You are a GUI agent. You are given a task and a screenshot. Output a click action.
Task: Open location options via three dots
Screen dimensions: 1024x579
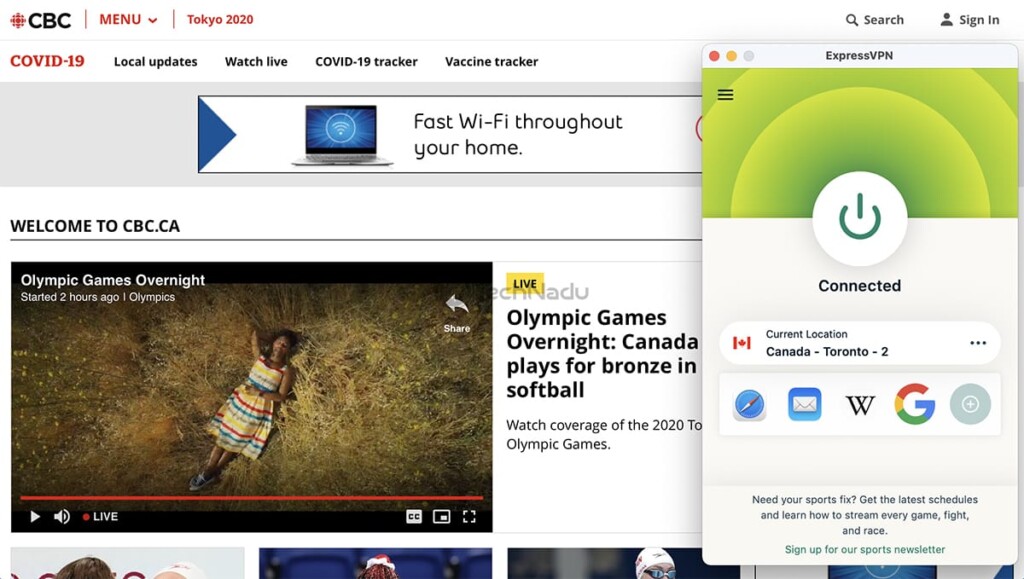pyautogui.click(x=978, y=343)
